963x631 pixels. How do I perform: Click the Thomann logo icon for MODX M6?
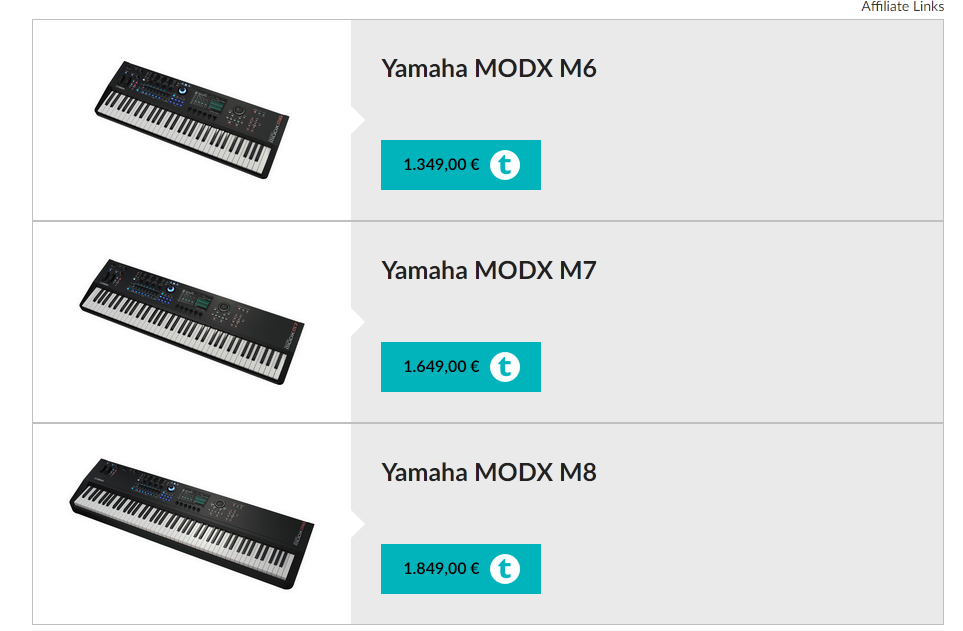(505, 165)
